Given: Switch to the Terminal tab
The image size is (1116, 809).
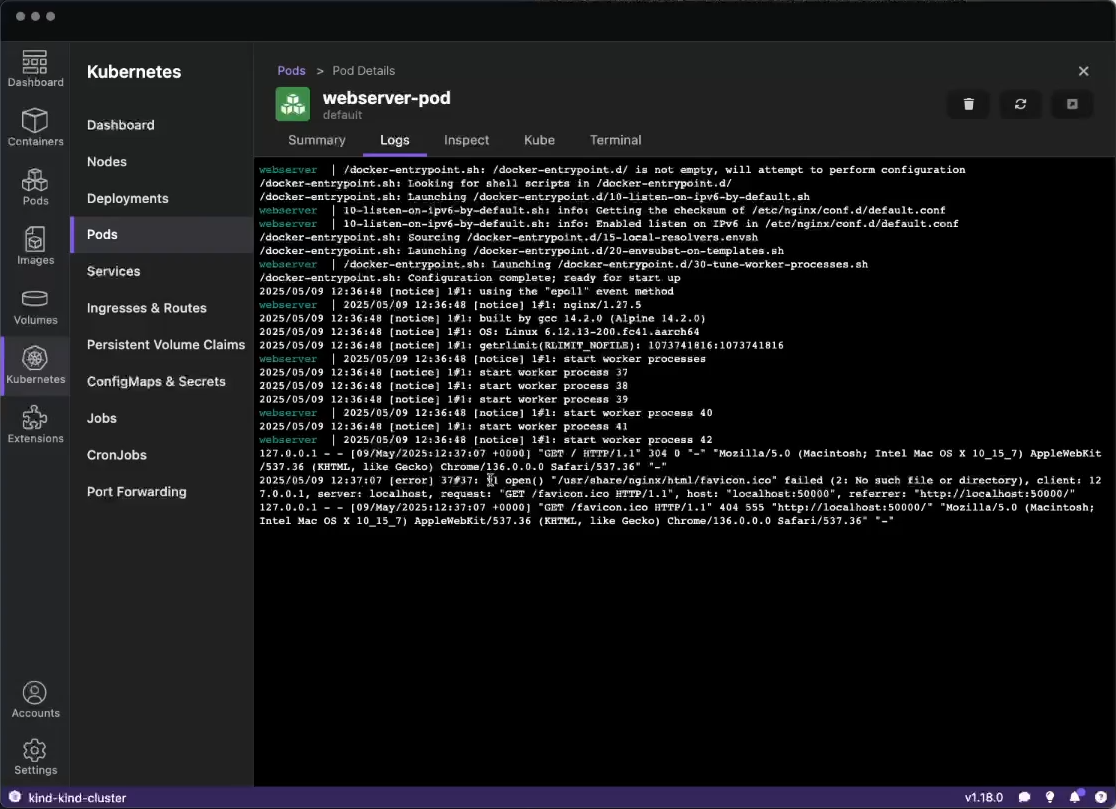Looking at the screenshot, I should click(615, 140).
